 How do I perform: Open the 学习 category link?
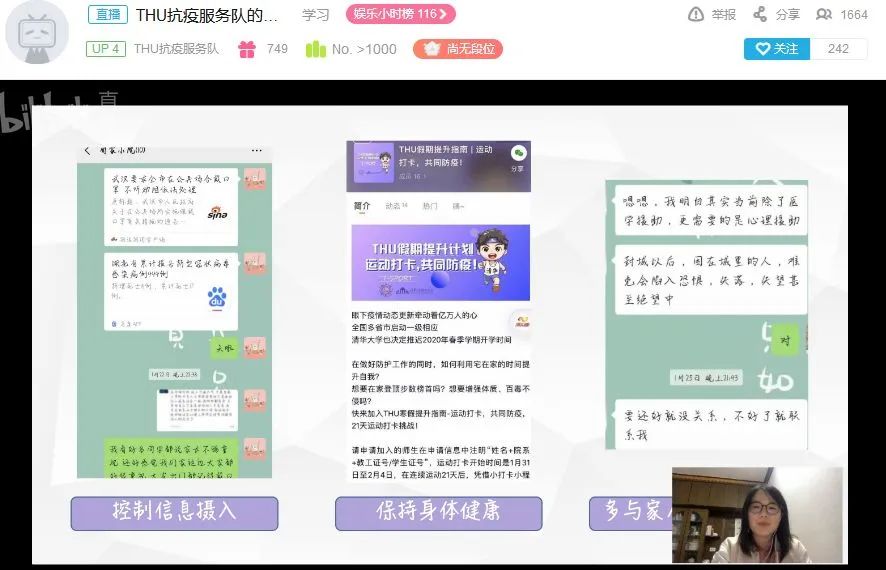(x=316, y=15)
